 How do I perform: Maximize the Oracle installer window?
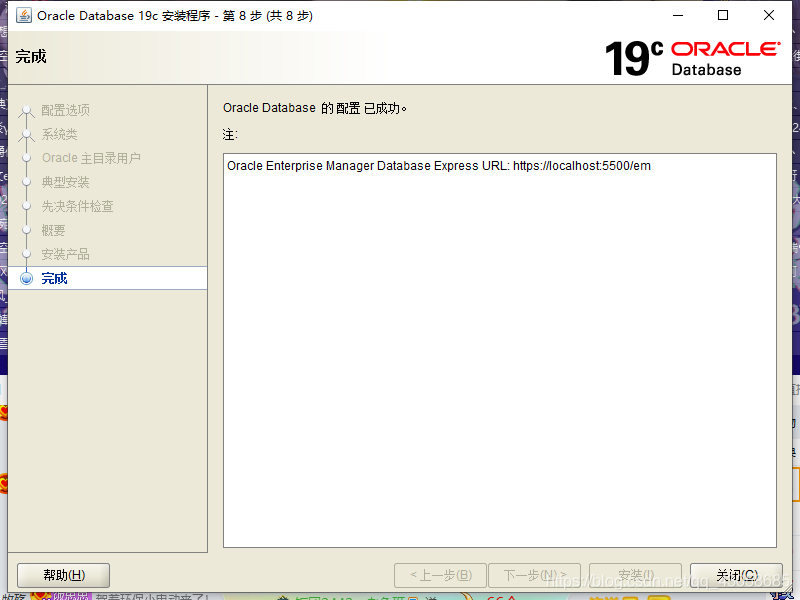(x=723, y=15)
